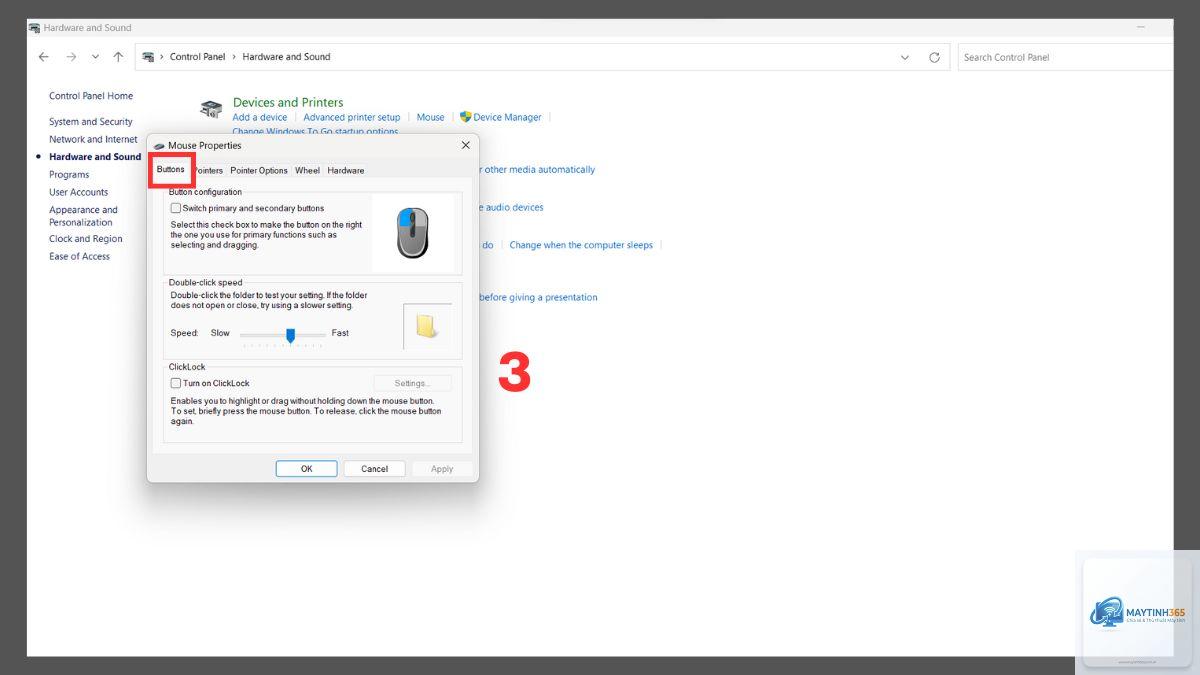Image resolution: width=1200 pixels, height=675 pixels.
Task: Go to Control Panel Home
Action: (91, 96)
